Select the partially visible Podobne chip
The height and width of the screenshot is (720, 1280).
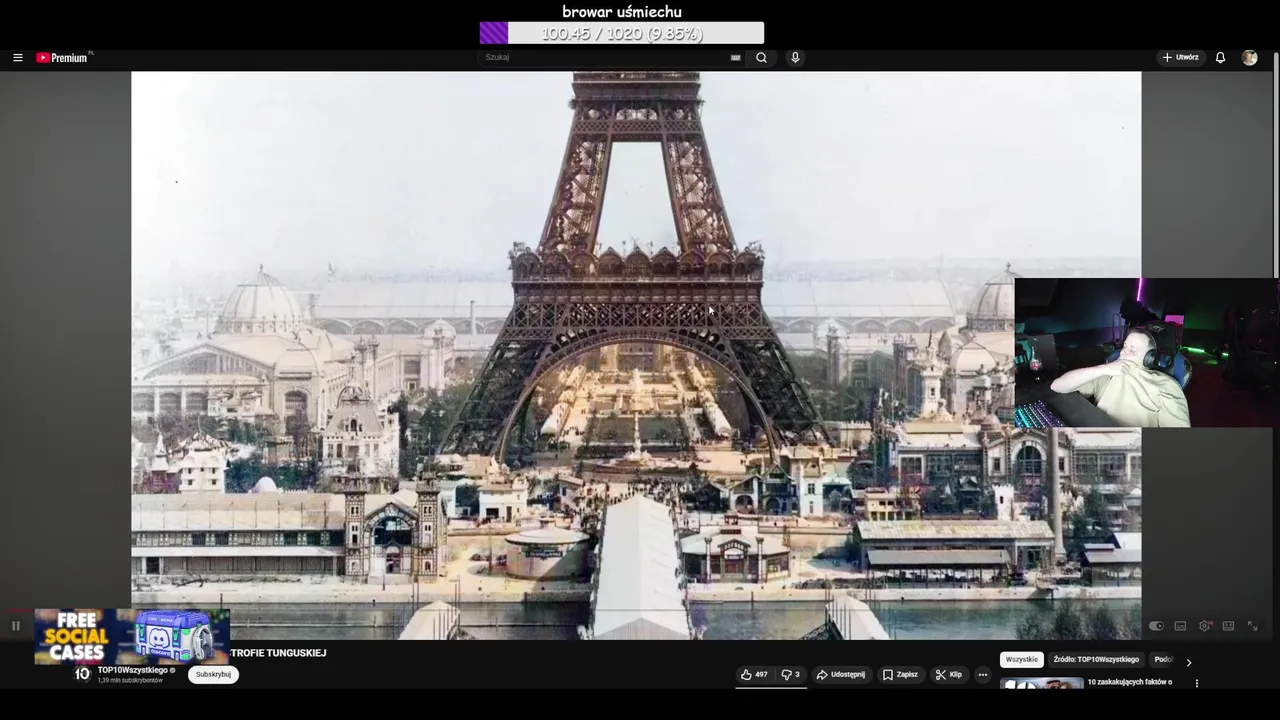click(x=1163, y=660)
